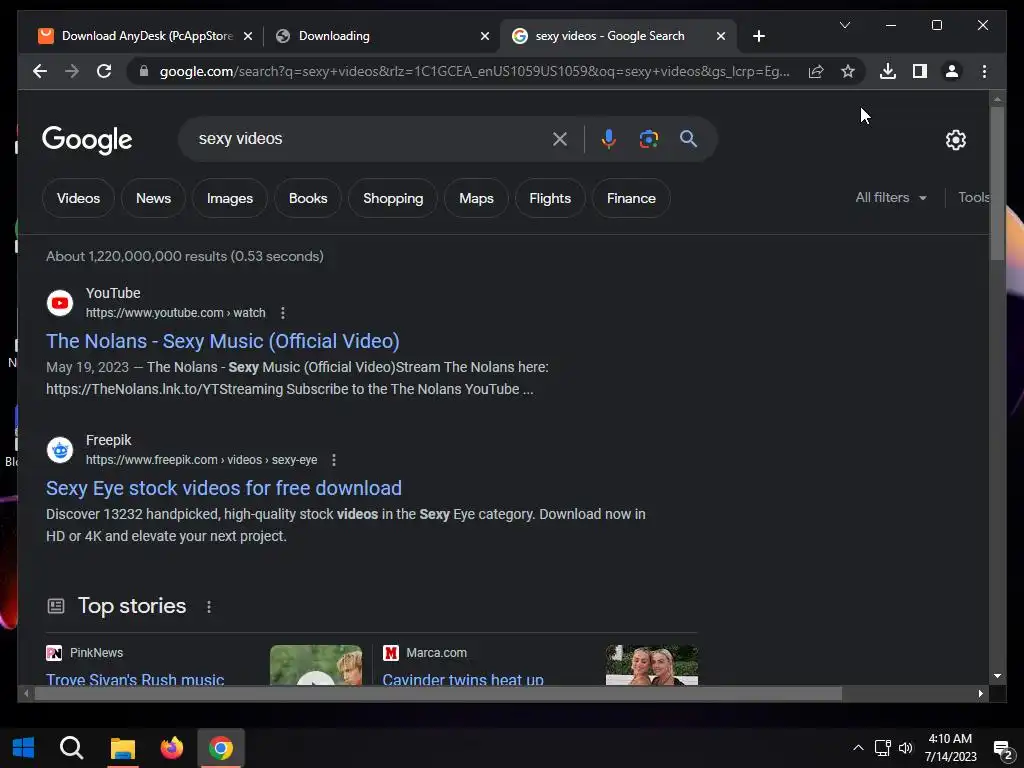Viewport: 1024px width, 768px height.
Task: Expand All filters dropdown
Action: pyautogui.click(x=891, y=197)
